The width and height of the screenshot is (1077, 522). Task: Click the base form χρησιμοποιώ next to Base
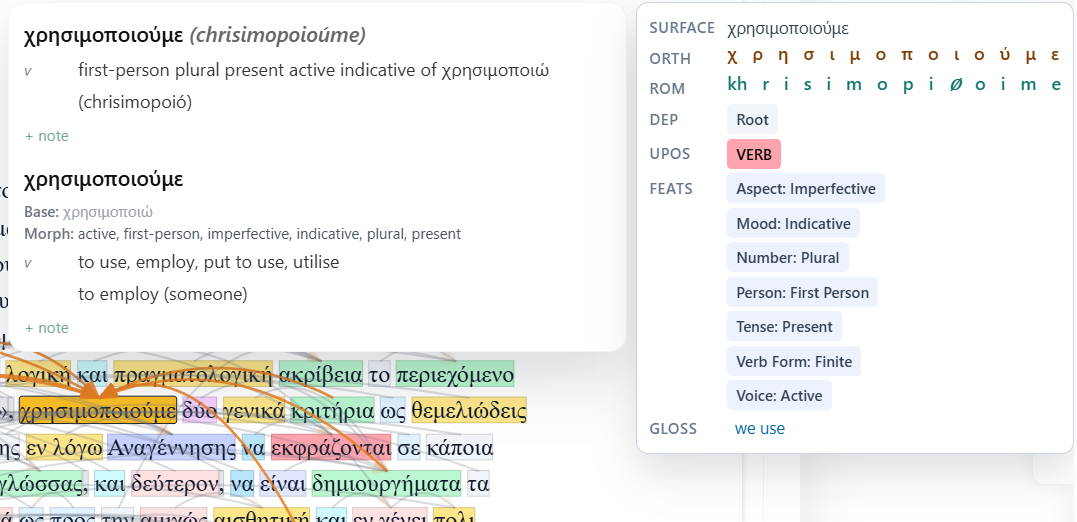pyautogui.click(x=108, y=212)
